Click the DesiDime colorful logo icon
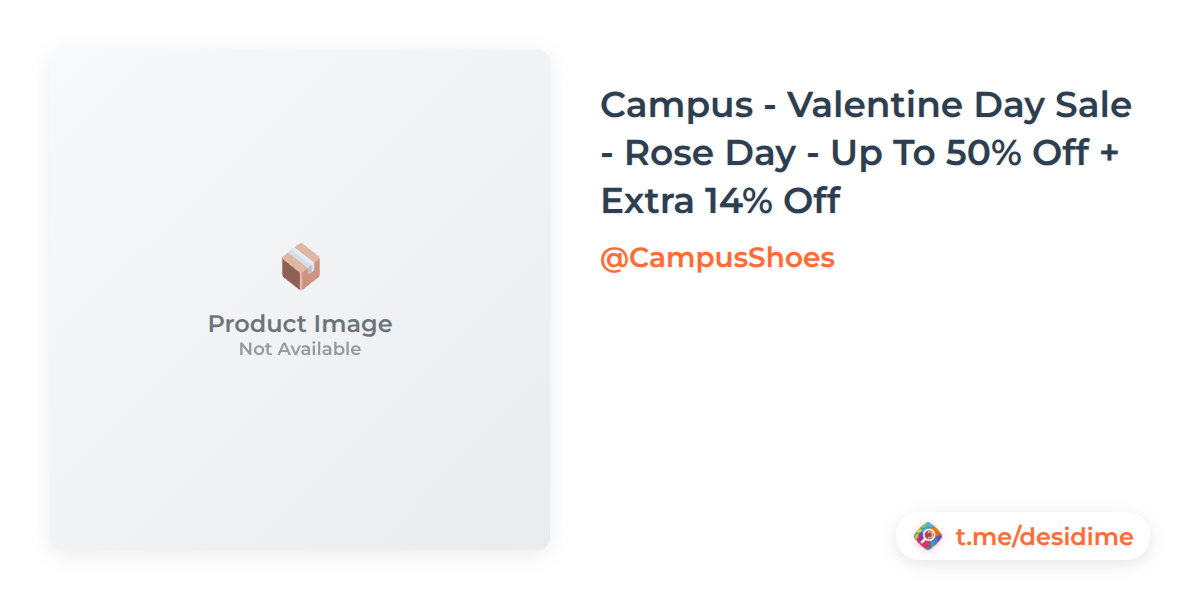Image resolution: width=1200 pixels, height=600 pixels. 928,537
